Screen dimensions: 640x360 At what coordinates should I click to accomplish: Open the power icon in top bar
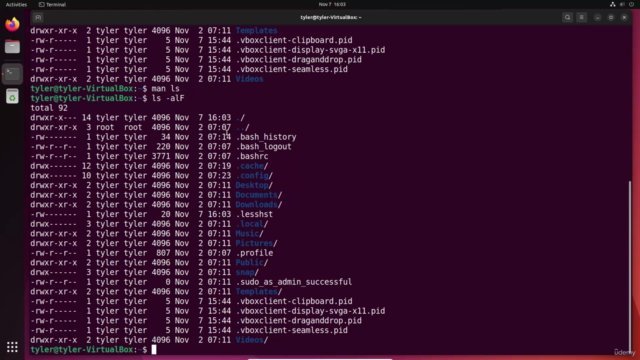(631, 4)
